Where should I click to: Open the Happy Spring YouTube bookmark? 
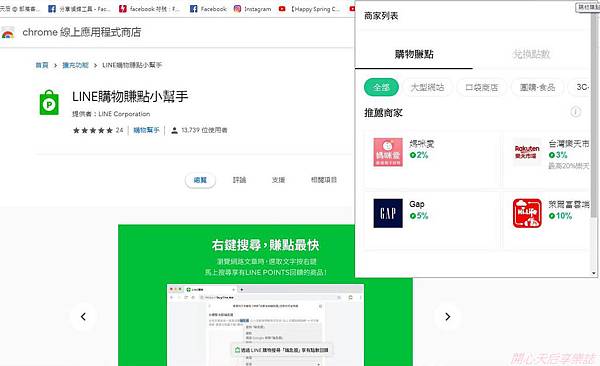pos(309,8)
